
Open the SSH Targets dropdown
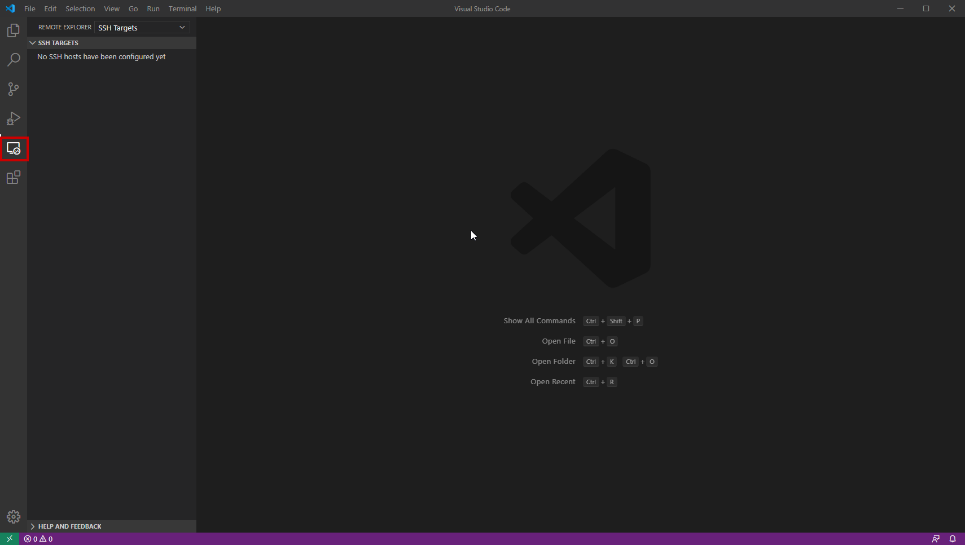click(x=141, y=28)
